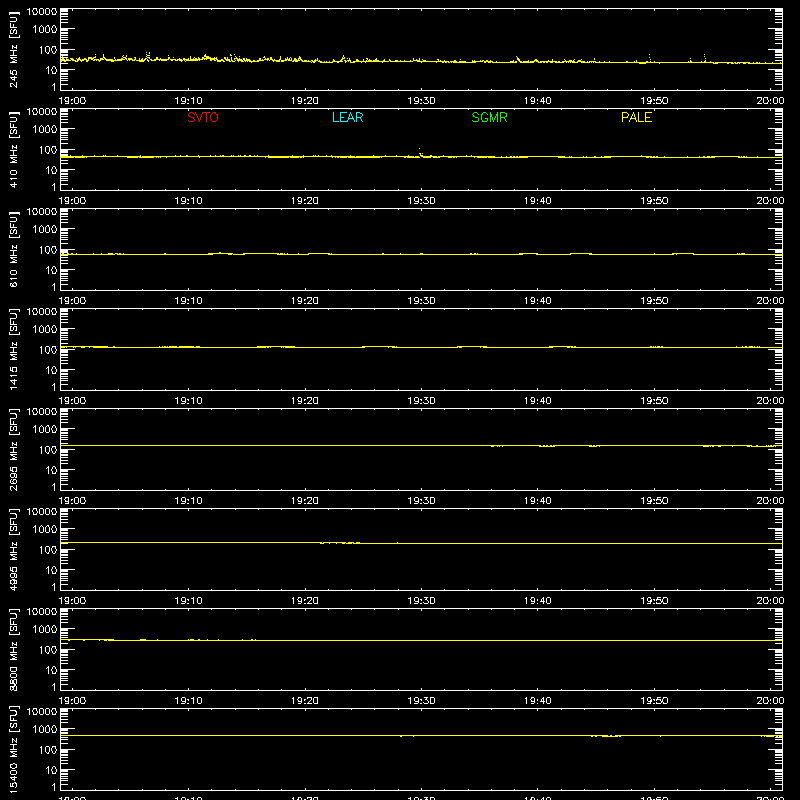The image size is (800, 800).
Task: Click the 19:00 time label of 8800 MHz plot
Action: coord(72,701)
